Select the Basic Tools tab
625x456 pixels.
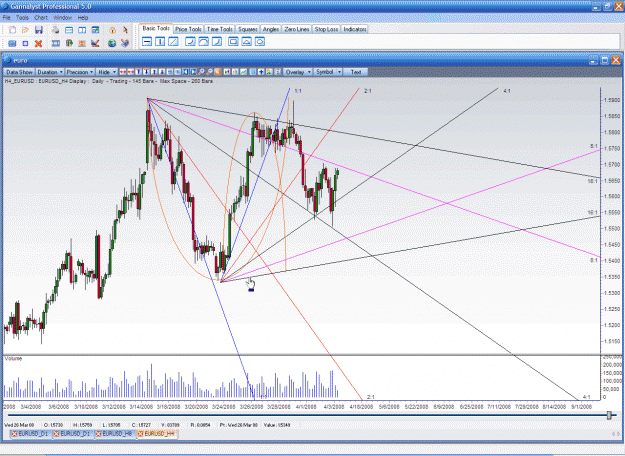(x=156, y=29)
